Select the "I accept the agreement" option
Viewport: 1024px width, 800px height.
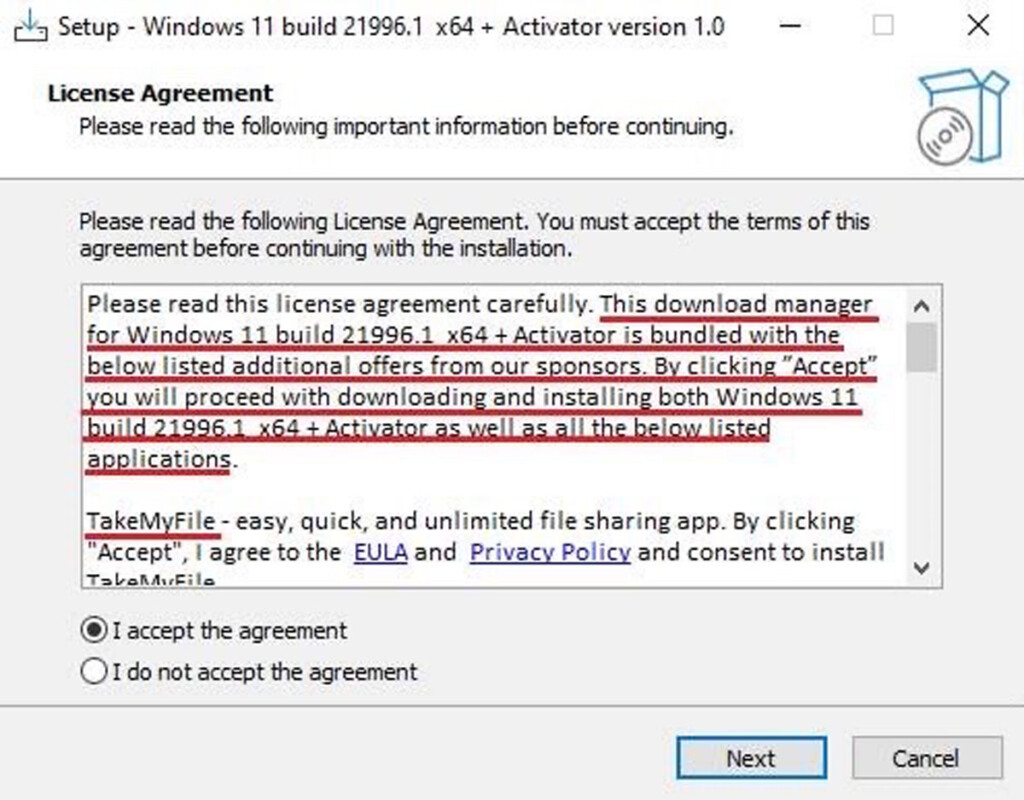[x=92, y=630]
